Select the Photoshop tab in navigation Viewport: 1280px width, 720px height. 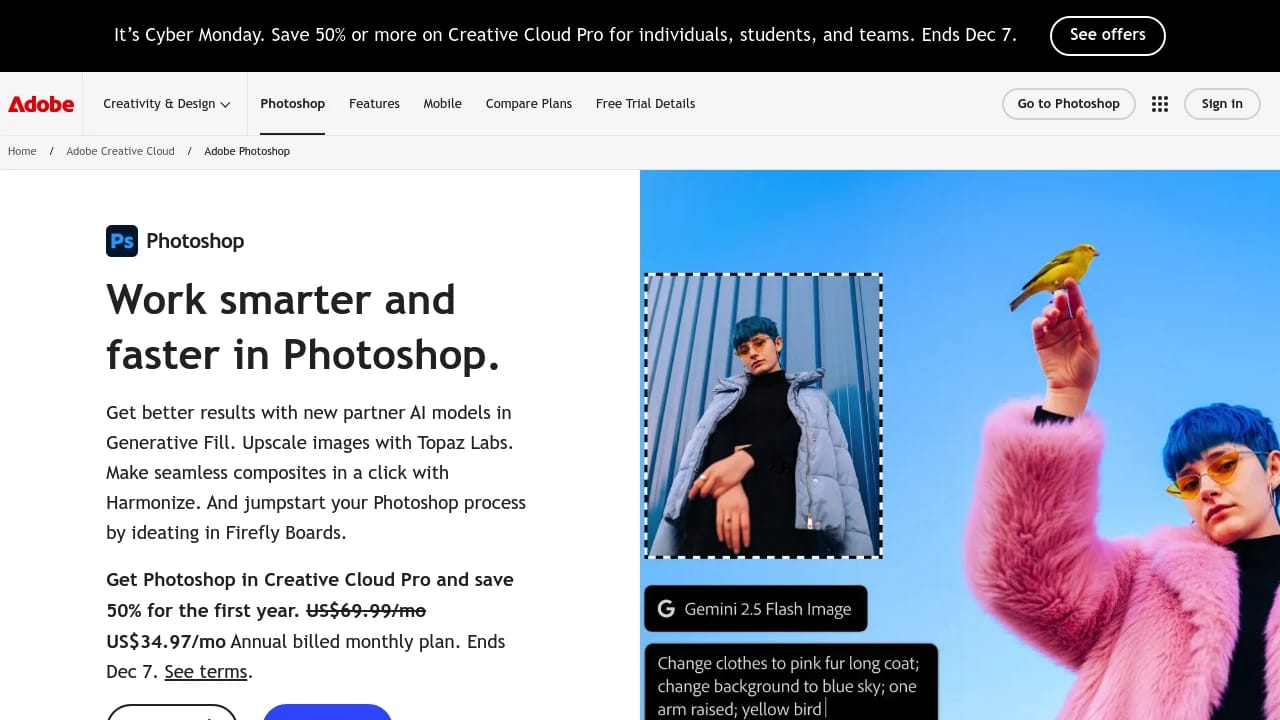pyautogui.click(x=292, y=103)
